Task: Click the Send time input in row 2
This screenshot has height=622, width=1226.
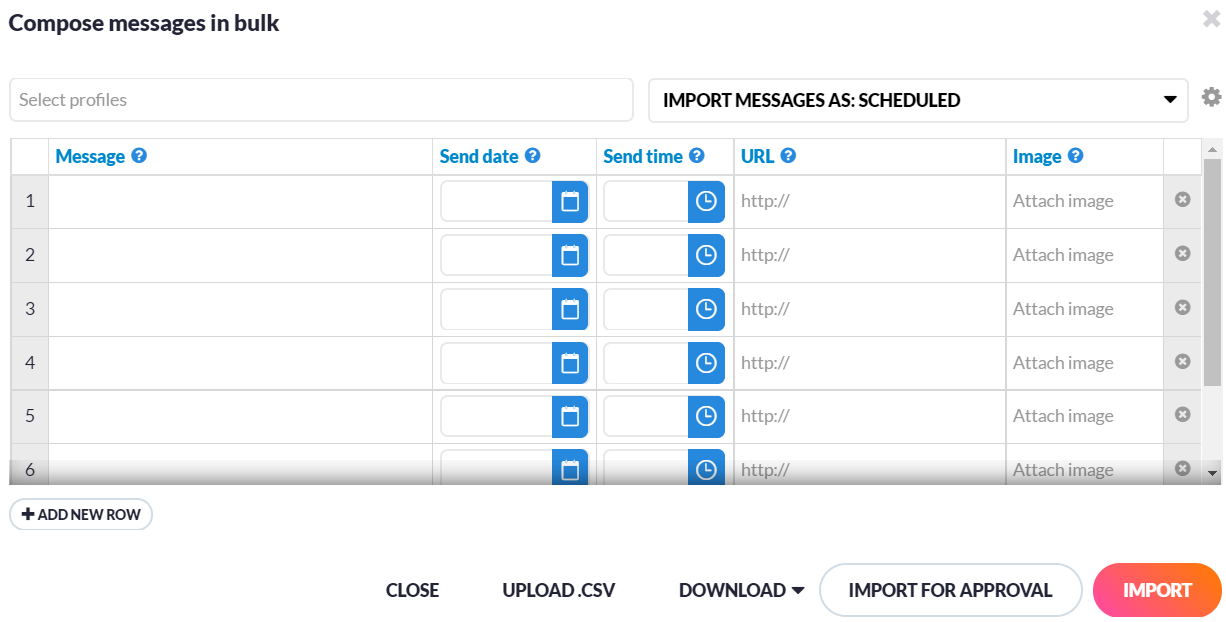Action: [x=646, y=255]
